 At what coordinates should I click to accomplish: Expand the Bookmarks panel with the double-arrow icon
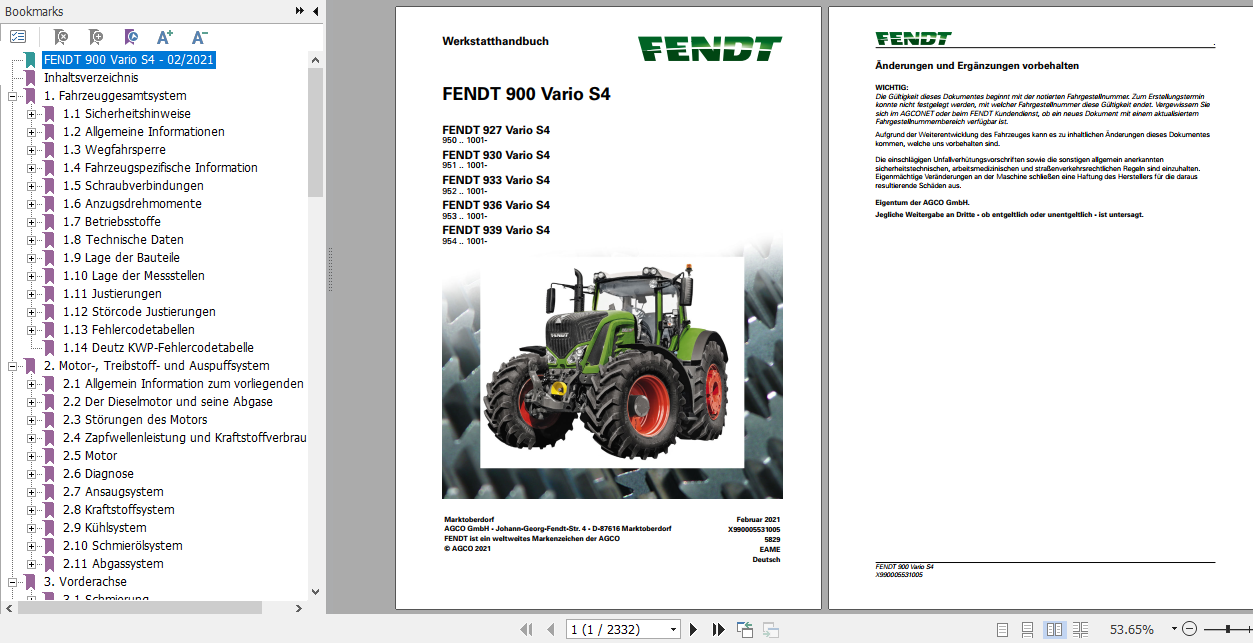[299, 11]
